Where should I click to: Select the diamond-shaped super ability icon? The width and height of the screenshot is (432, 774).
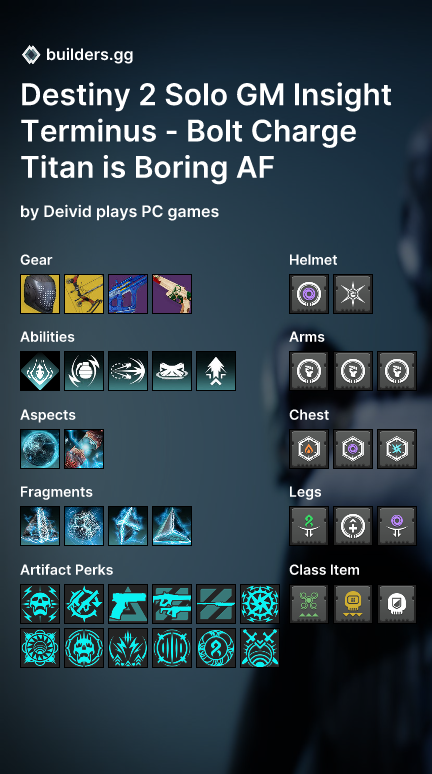click(x=40, y=371)
